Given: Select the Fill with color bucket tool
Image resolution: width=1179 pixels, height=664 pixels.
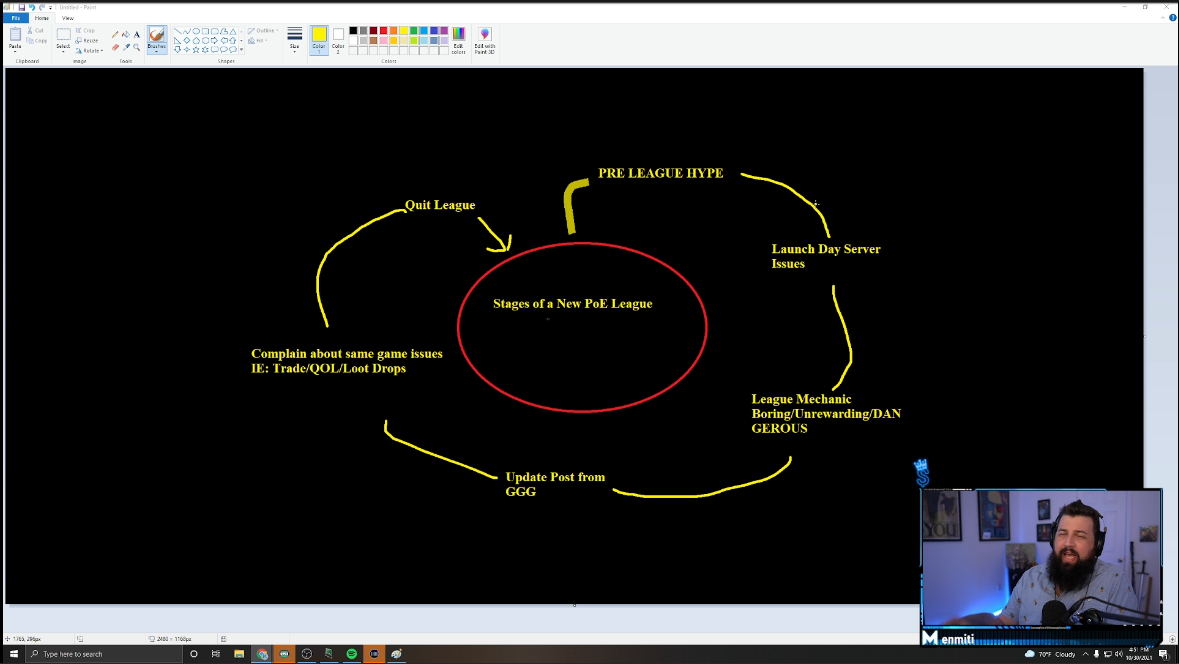Looking at the screenshot, I should [126, 34].
